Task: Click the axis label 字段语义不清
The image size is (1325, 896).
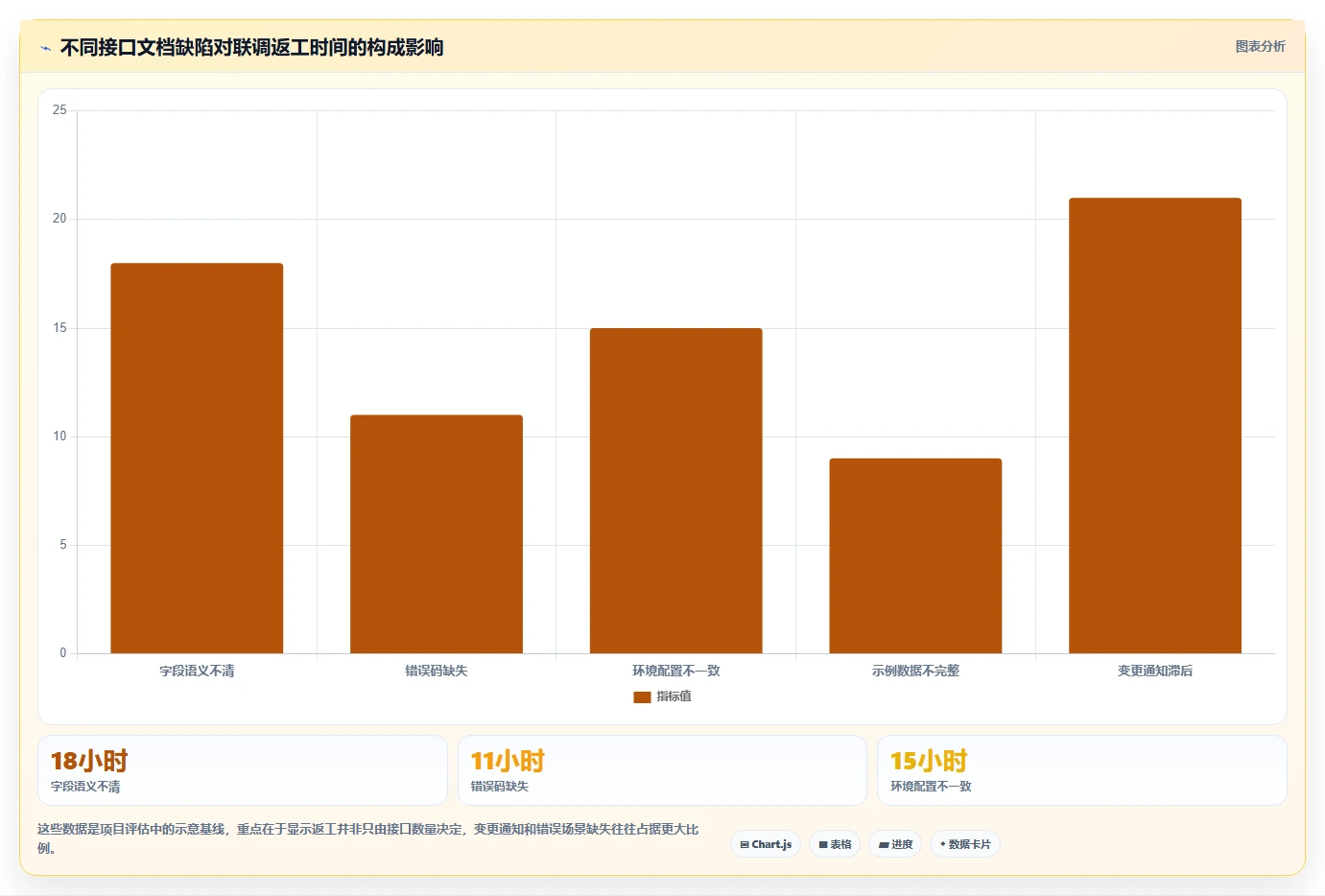Action: click(x=197, y=671)
